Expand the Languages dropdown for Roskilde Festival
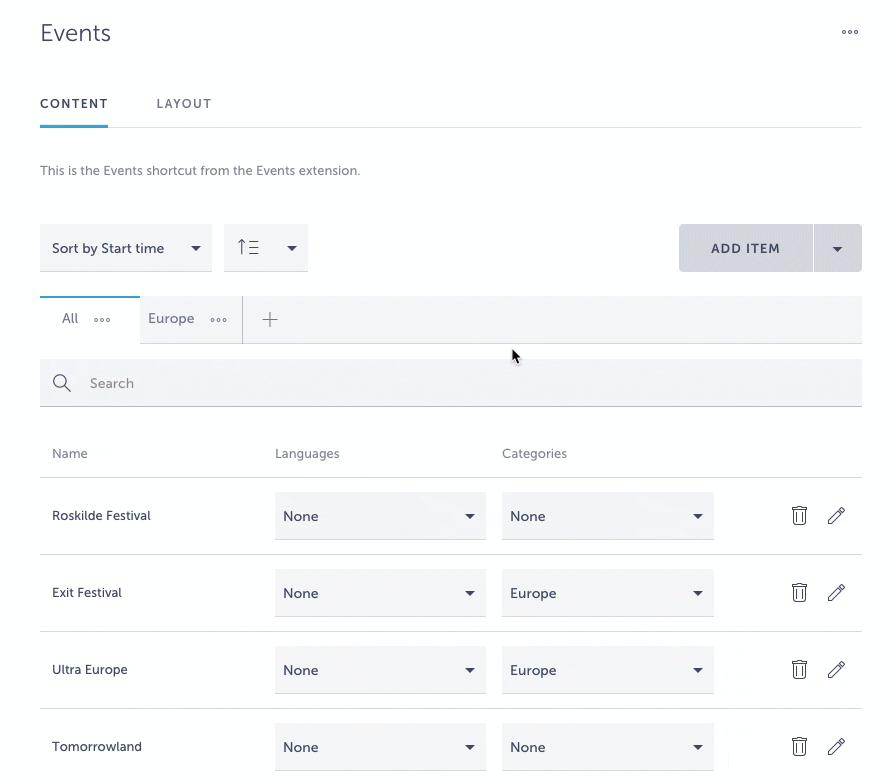 click(380, 516)
